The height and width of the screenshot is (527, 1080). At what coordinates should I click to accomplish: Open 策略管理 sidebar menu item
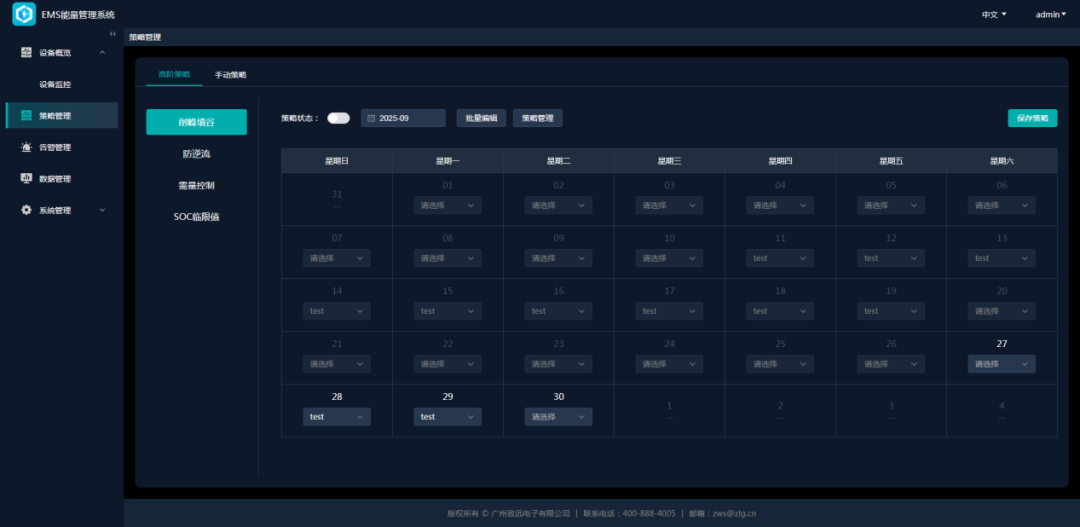click(x=62, y=116)
